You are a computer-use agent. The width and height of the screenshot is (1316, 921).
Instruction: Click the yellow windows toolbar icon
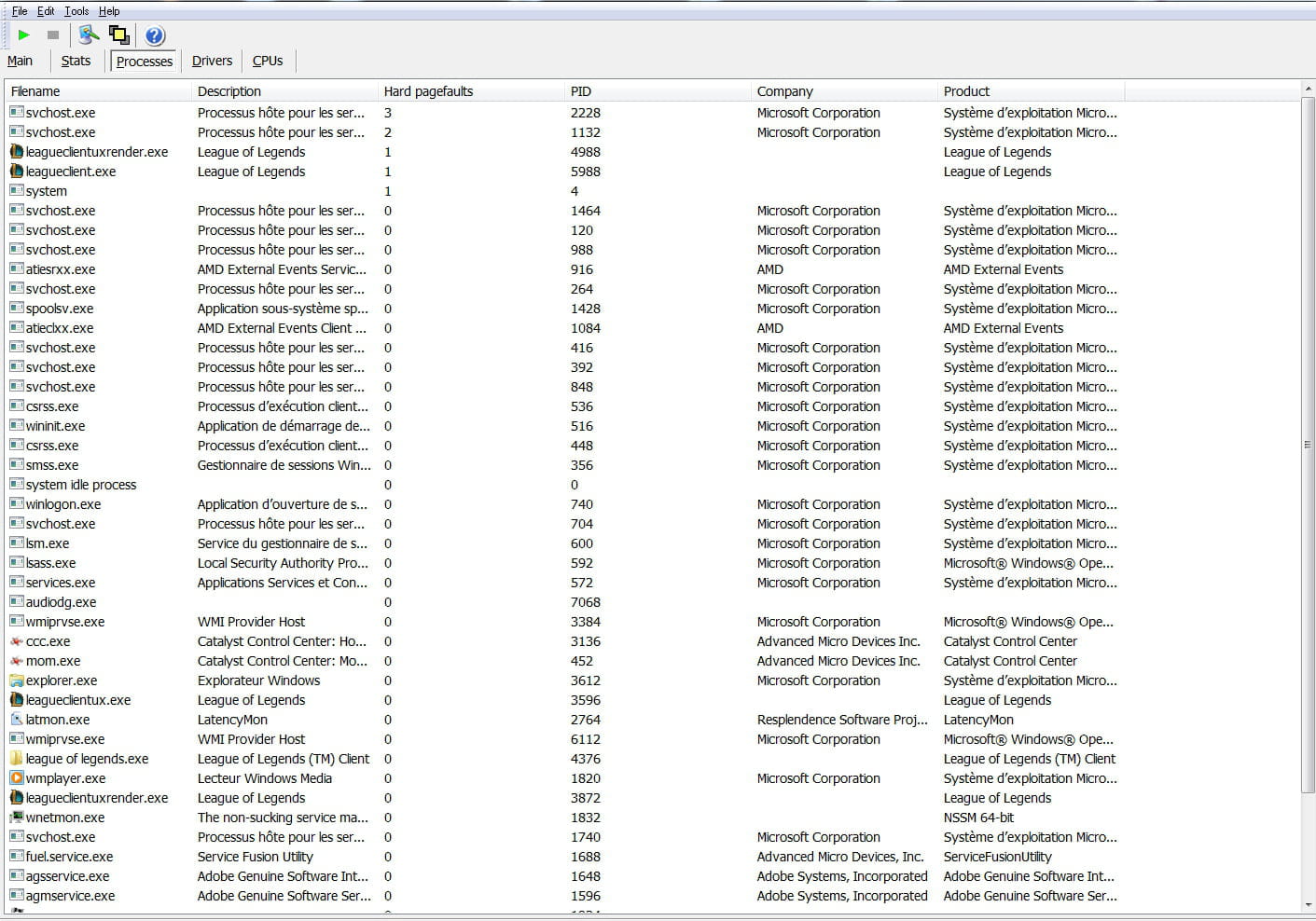click(119, 35)
